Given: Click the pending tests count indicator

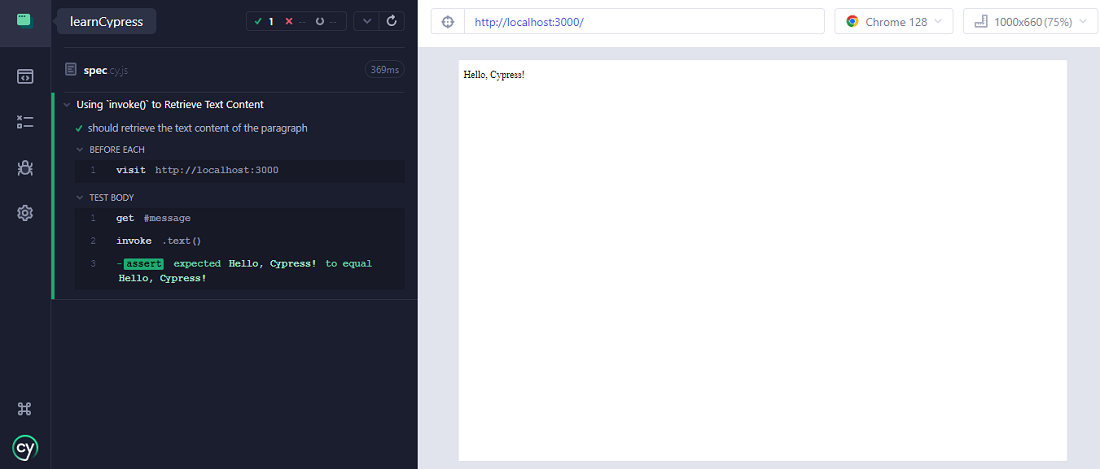Looking at the screenshot, I should (326, 22).
